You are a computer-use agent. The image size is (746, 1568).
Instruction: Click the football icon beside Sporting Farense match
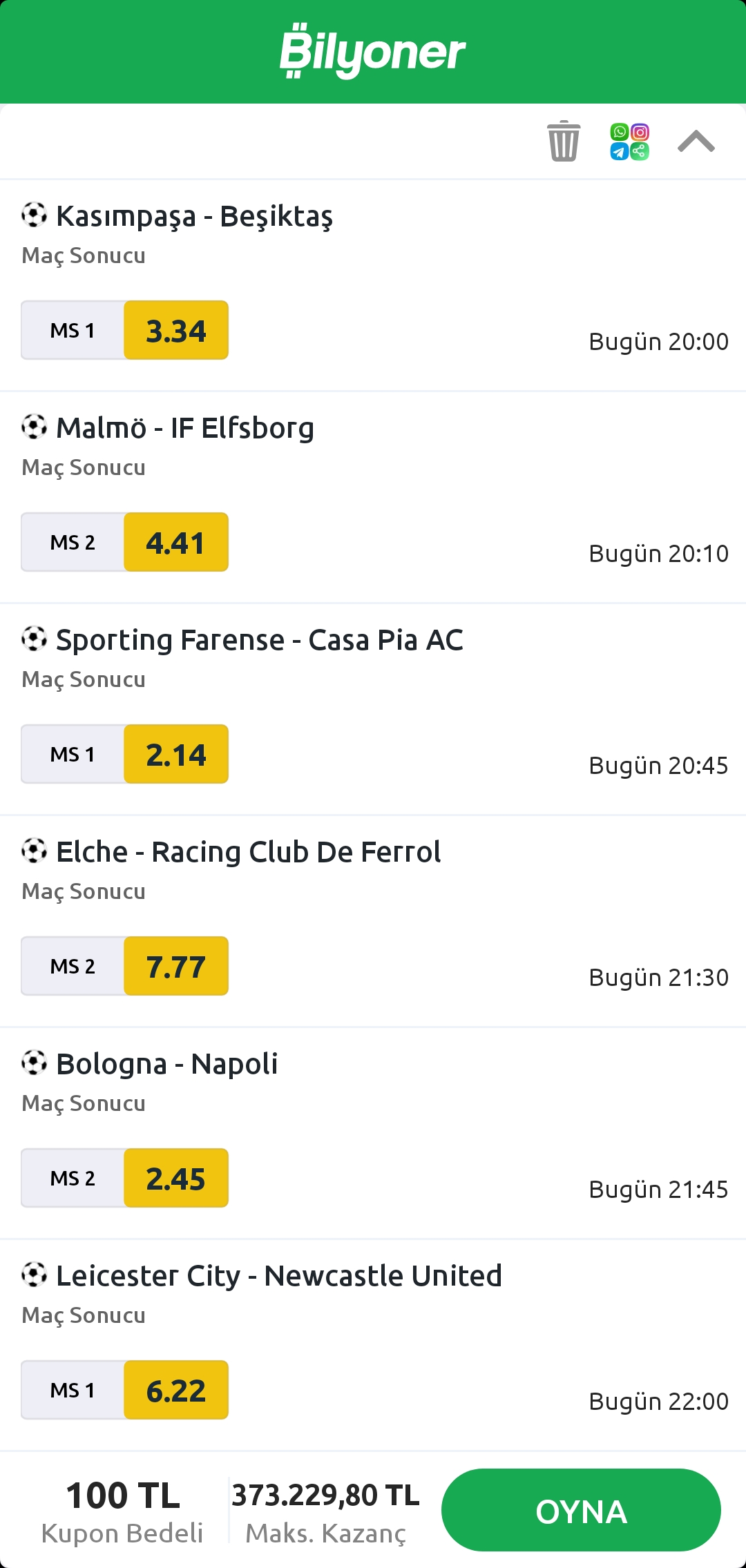coord(34,639)
